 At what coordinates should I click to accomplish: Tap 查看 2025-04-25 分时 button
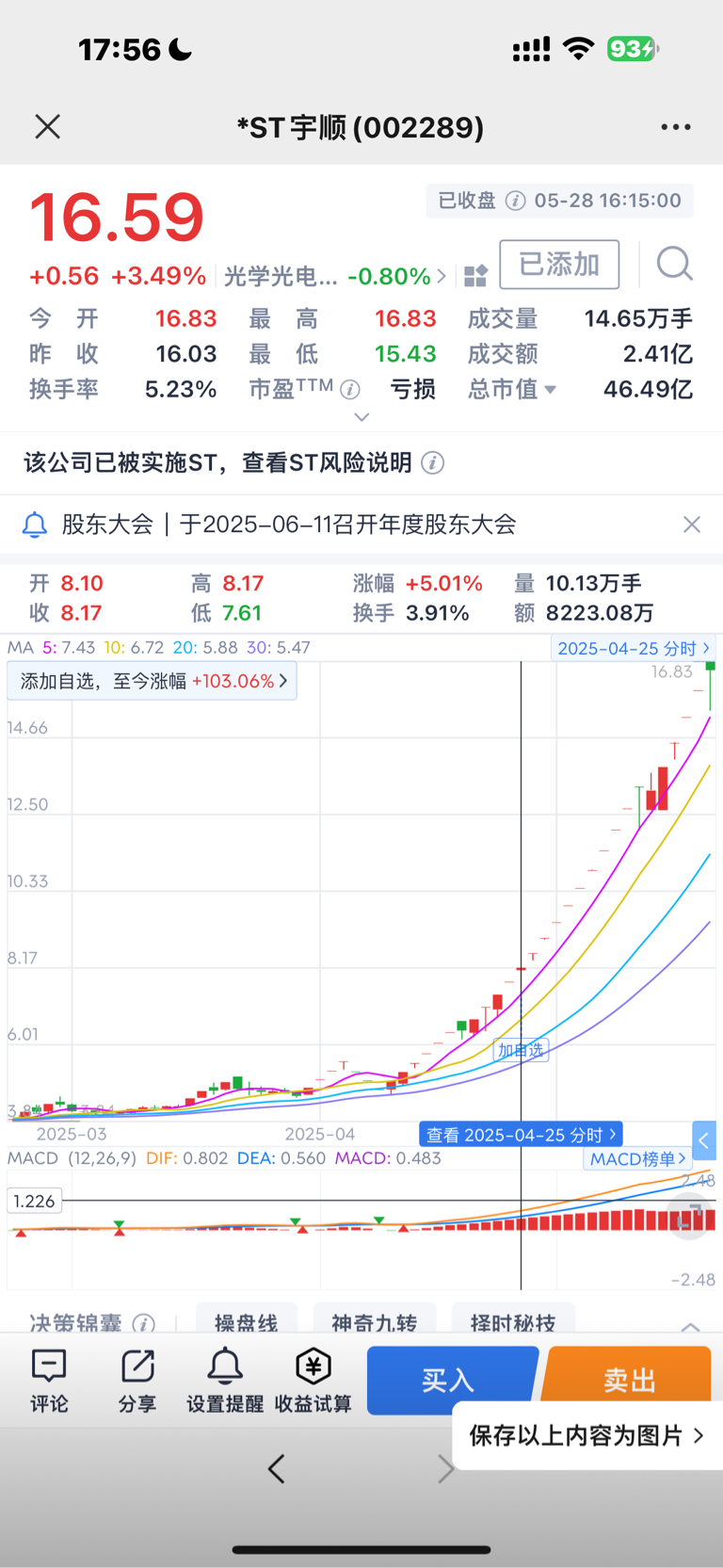pos(522,1135)
